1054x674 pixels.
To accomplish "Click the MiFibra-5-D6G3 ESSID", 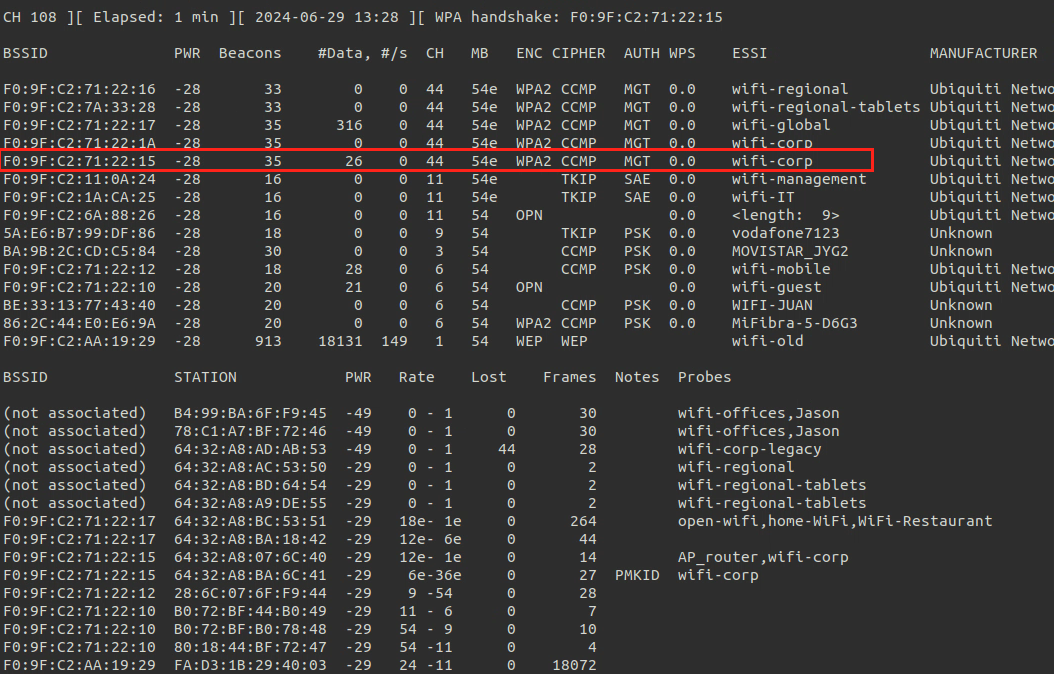I will pos(794,323).
